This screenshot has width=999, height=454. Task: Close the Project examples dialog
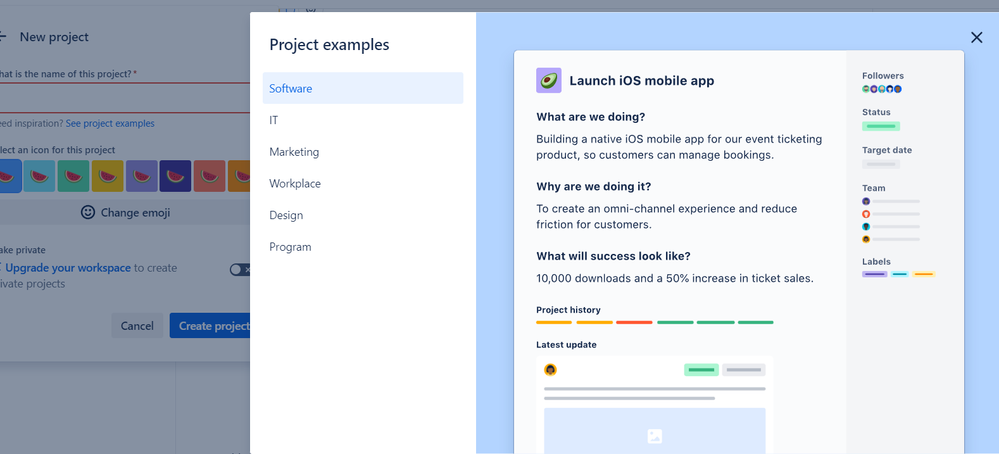click(976, 38)
